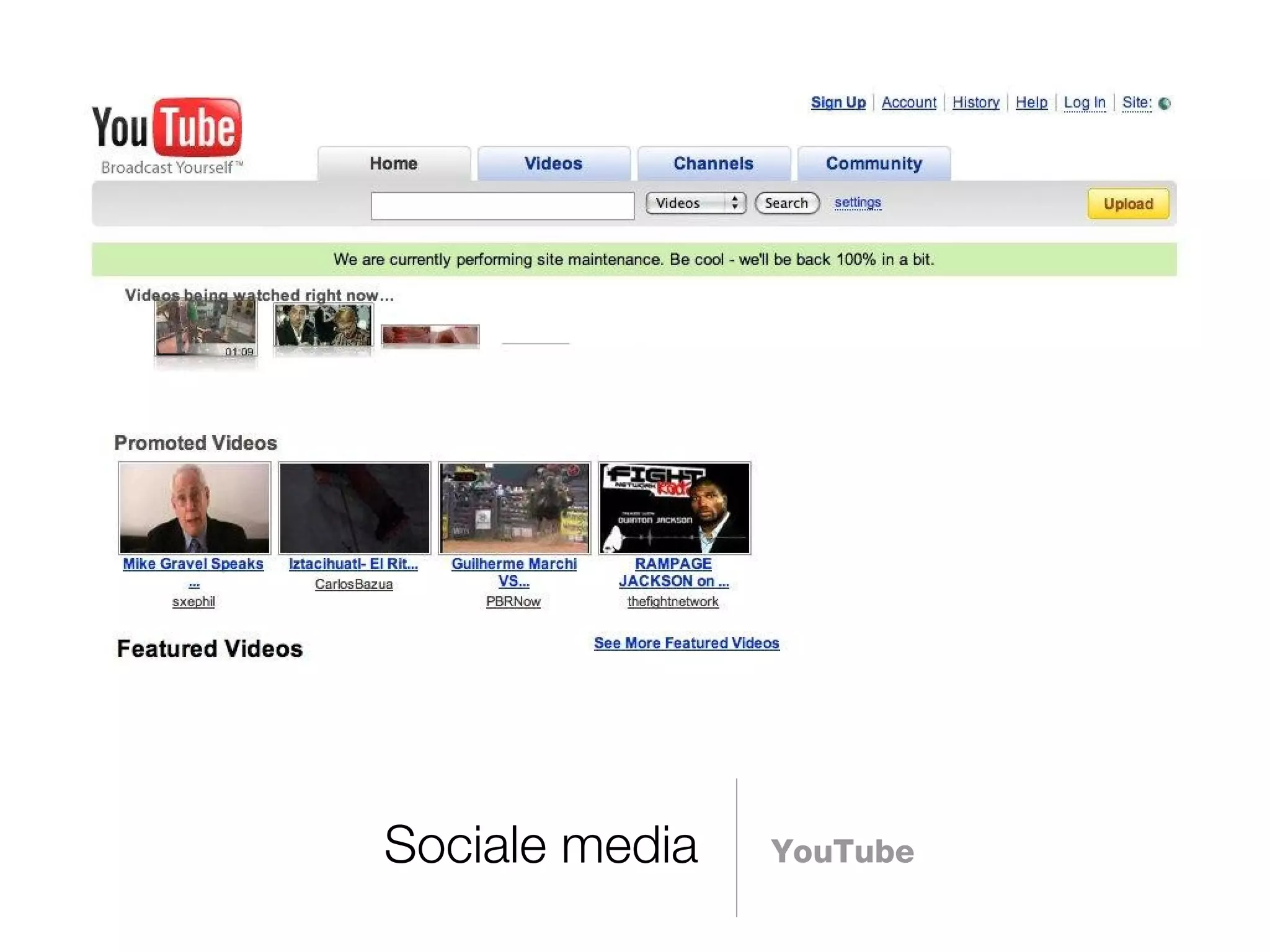This screenshot has width=1270, height=952.
Task: Open the Guilherme Marchi bull riding thumbnail
Action: click(515, 508)
